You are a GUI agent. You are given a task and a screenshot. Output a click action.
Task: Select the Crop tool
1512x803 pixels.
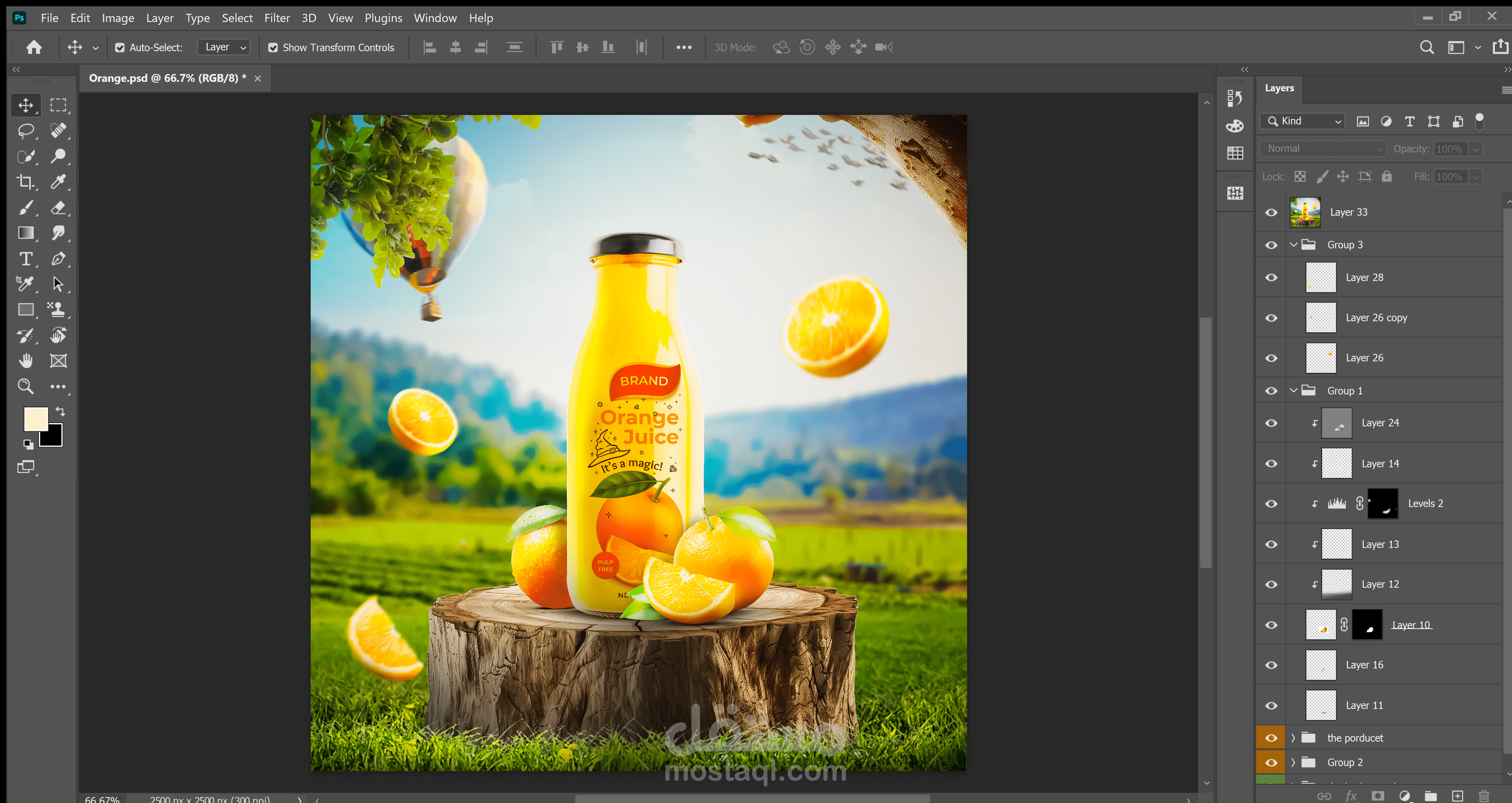click(x=25, y=182)
